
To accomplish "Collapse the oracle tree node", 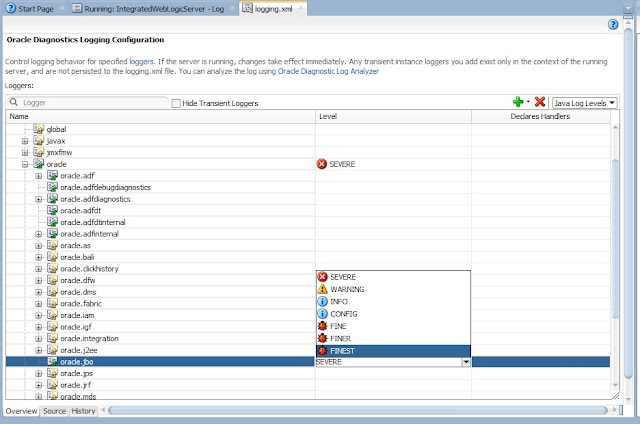I will (x=25, y=164).
